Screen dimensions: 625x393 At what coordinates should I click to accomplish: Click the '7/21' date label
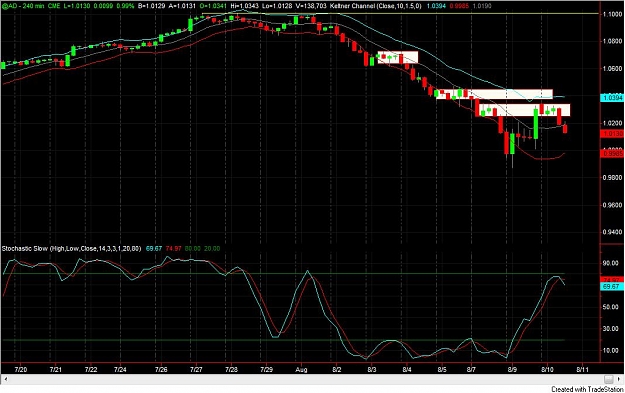point(56,369)
